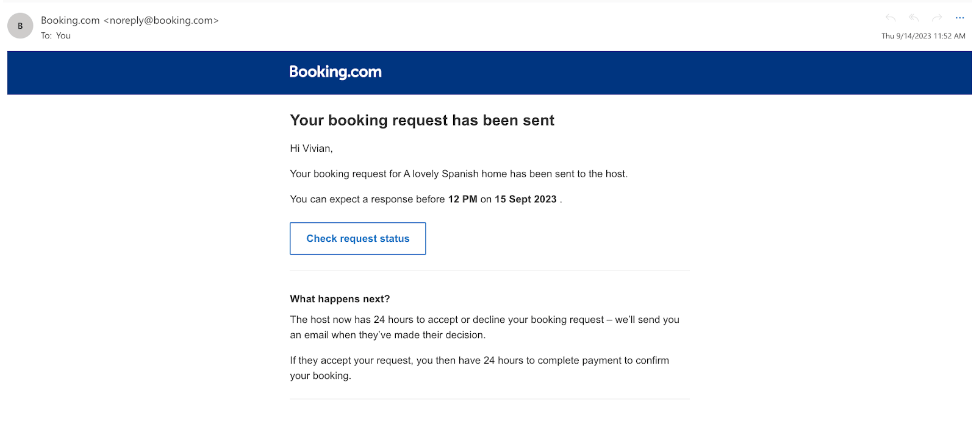
Task: Click the divider line below the final paragraph
Action: pos(489,399)
